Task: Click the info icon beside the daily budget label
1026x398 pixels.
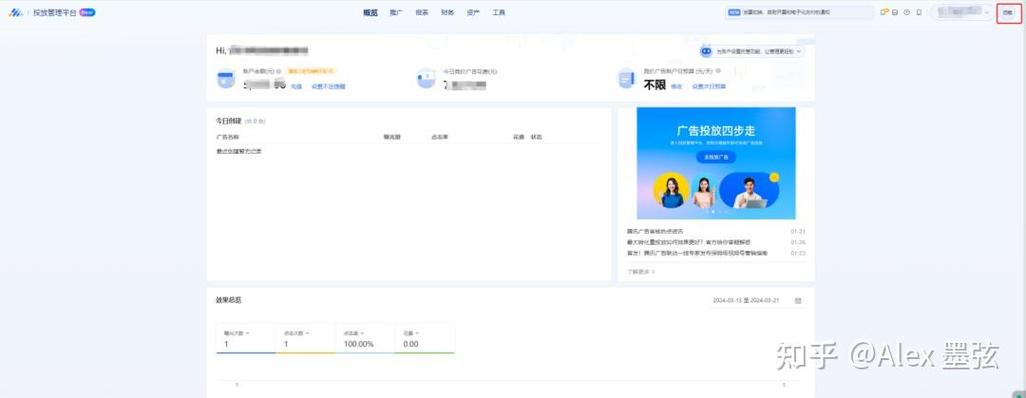Action: [718, 71]
